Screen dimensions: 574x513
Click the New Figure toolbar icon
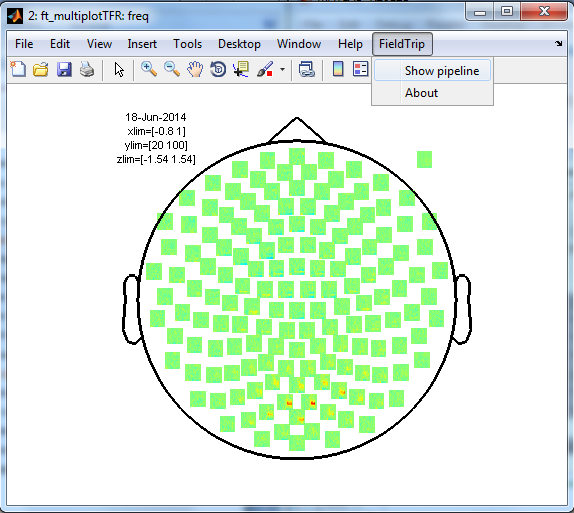18,69
